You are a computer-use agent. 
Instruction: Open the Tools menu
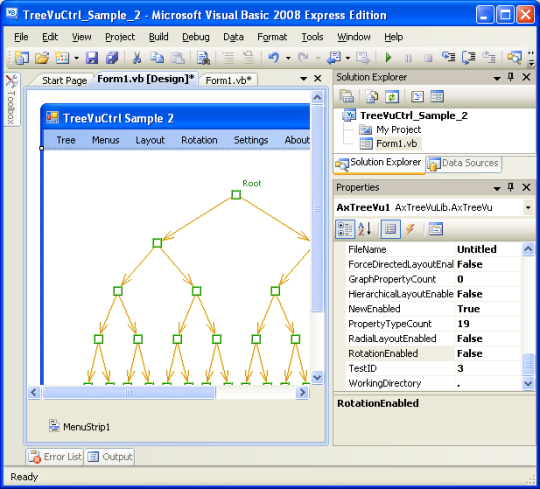point(312,37)
